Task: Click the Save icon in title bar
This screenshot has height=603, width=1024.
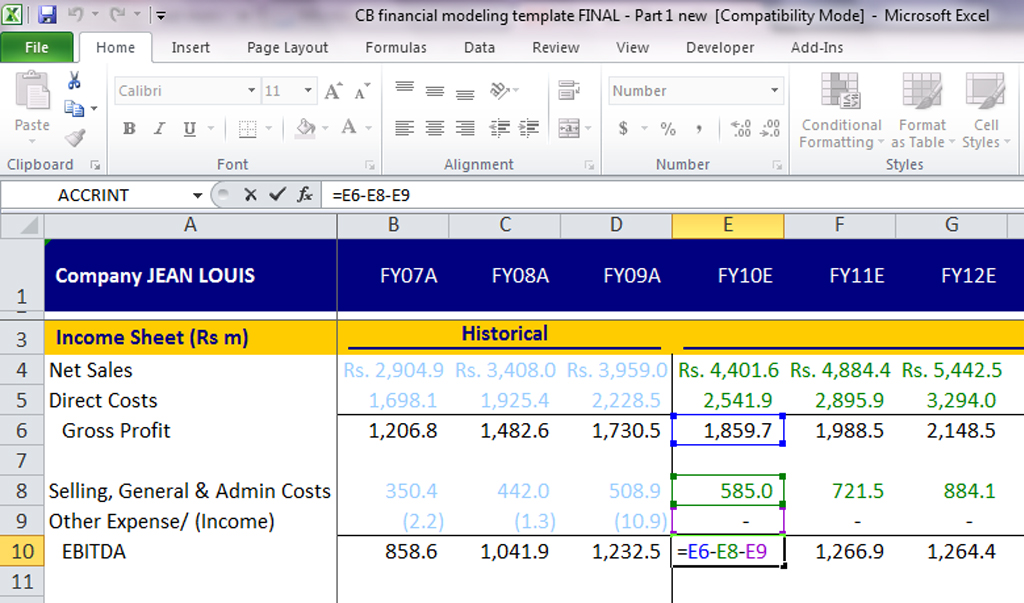Action: (47, 15)
